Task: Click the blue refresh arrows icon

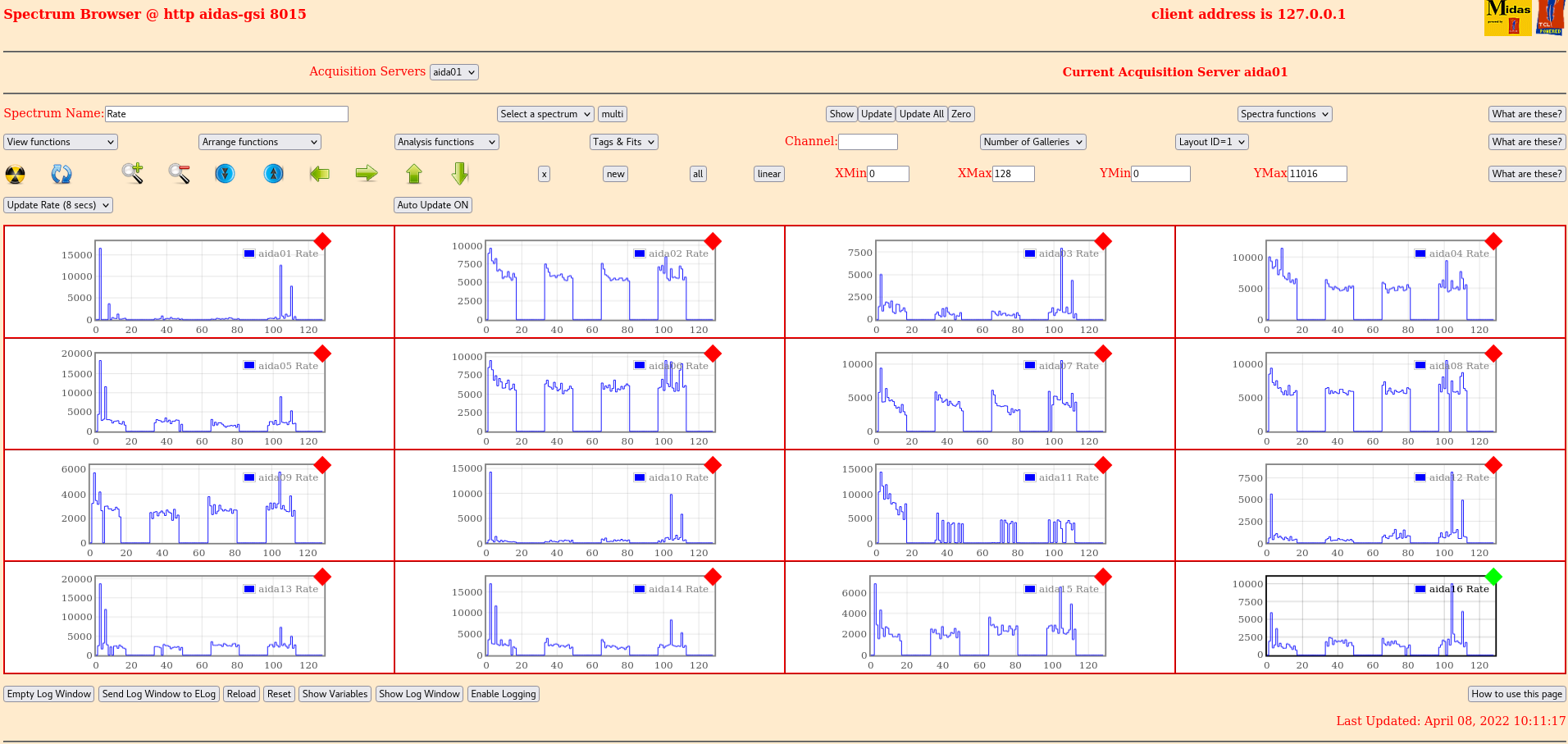Action: 62,174
